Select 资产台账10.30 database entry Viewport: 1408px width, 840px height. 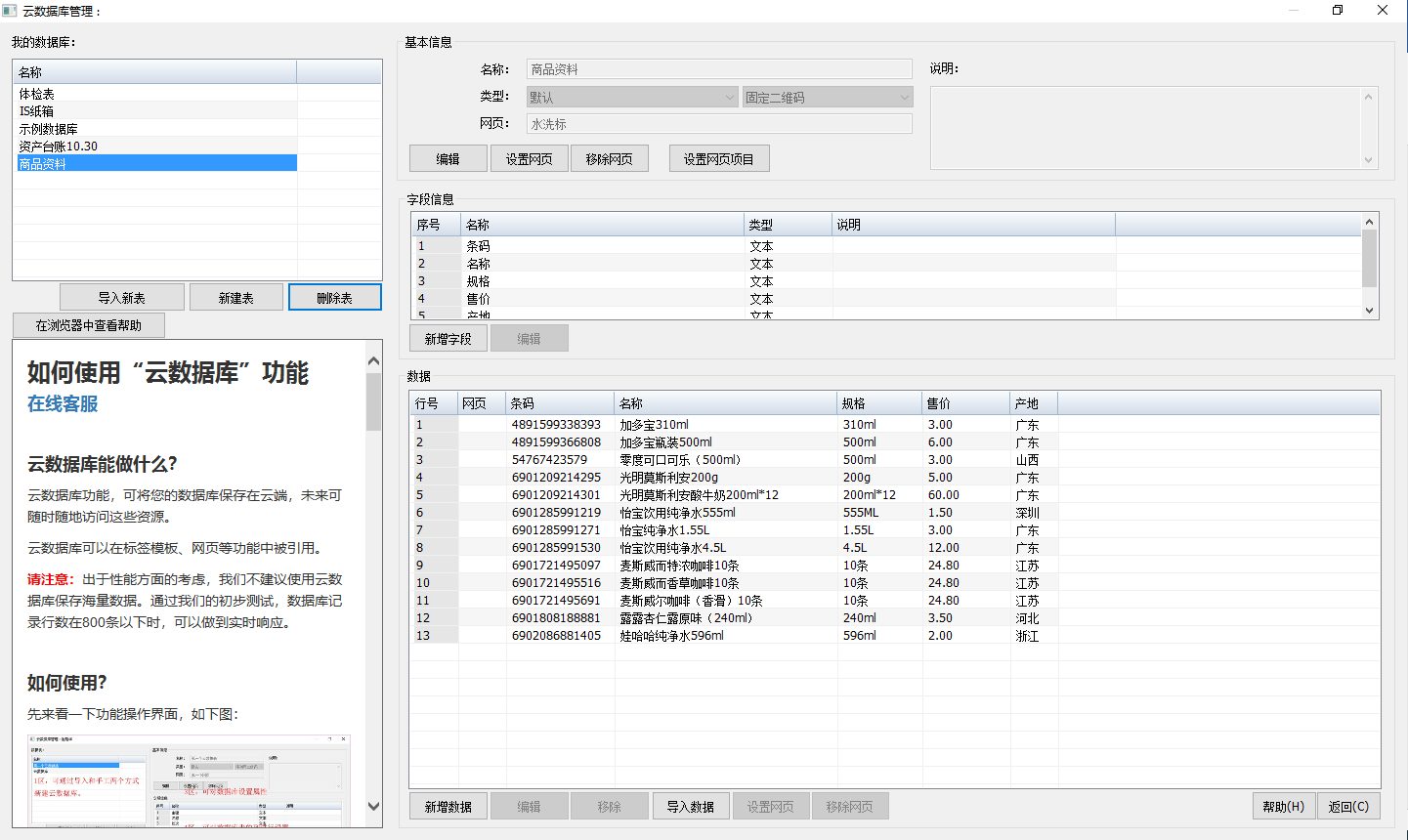59,147
